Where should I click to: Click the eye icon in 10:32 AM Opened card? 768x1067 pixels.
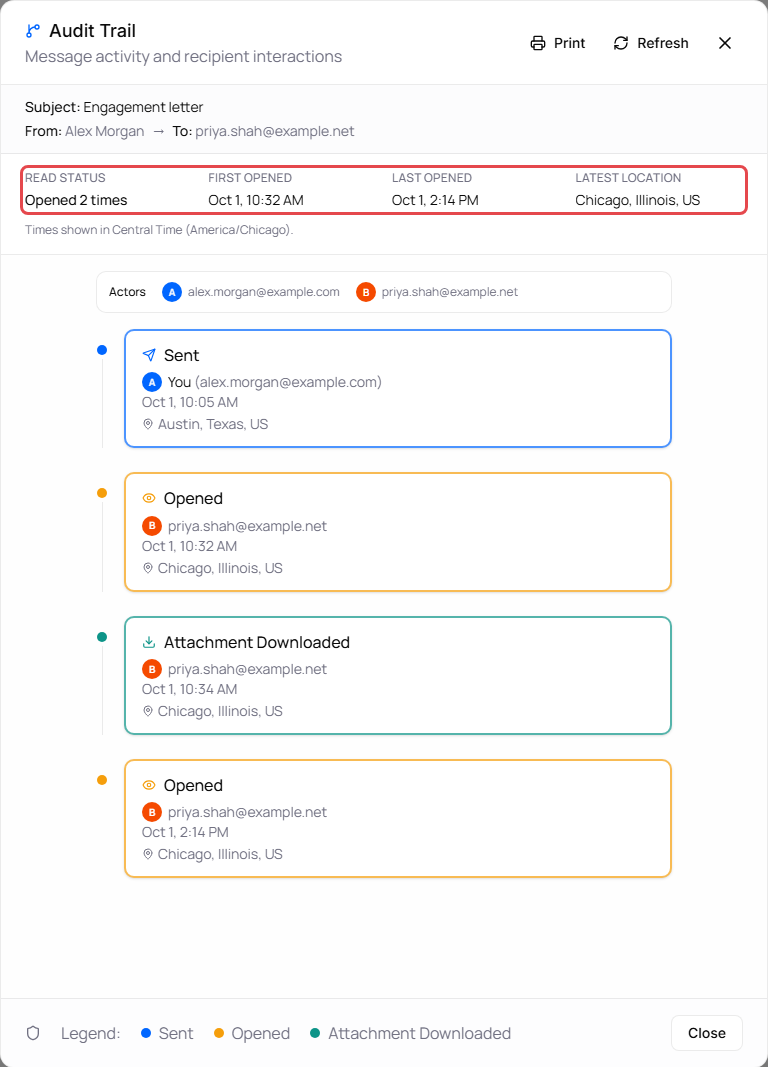point(149,498)
